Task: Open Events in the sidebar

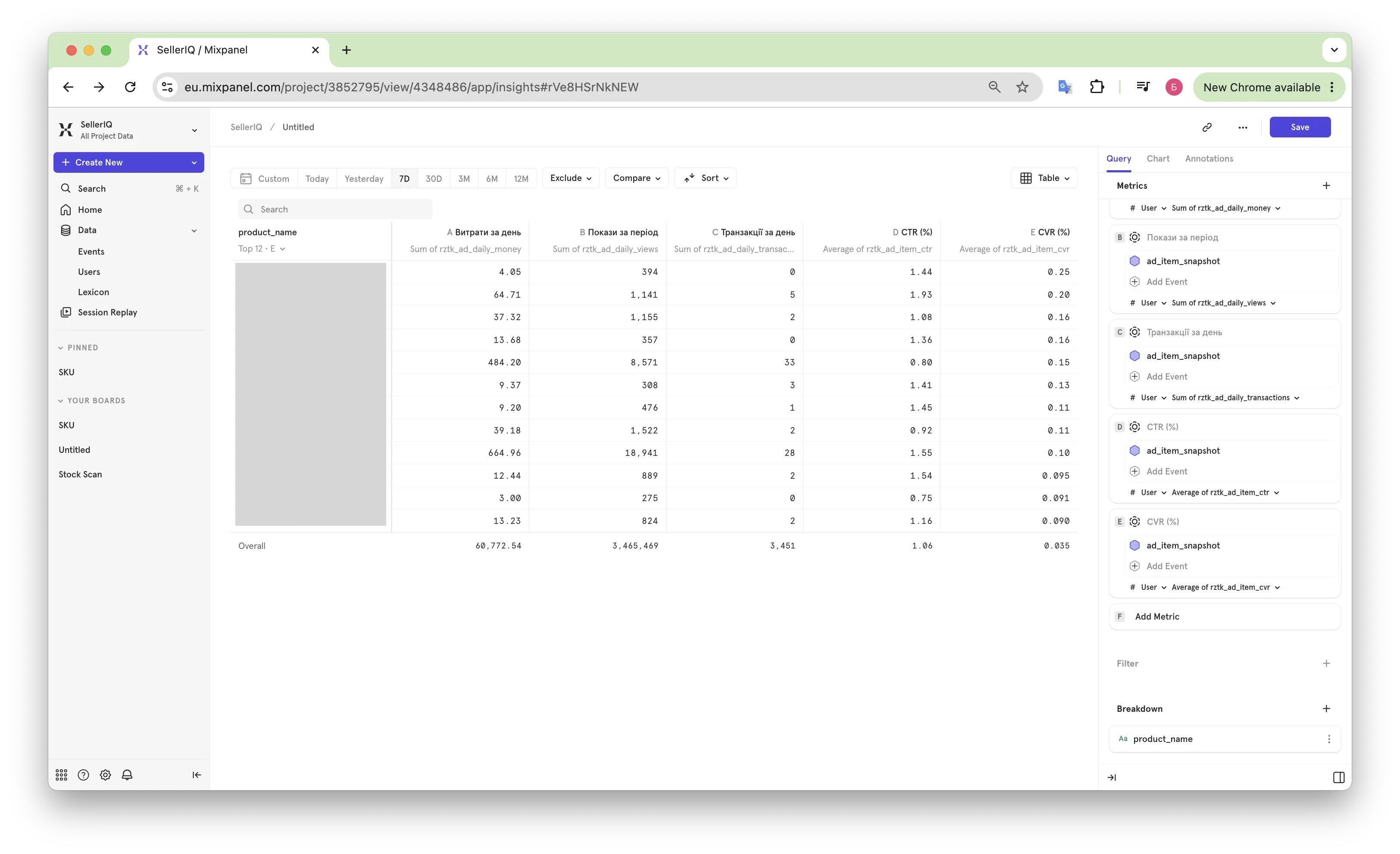Action: [91, 252]
